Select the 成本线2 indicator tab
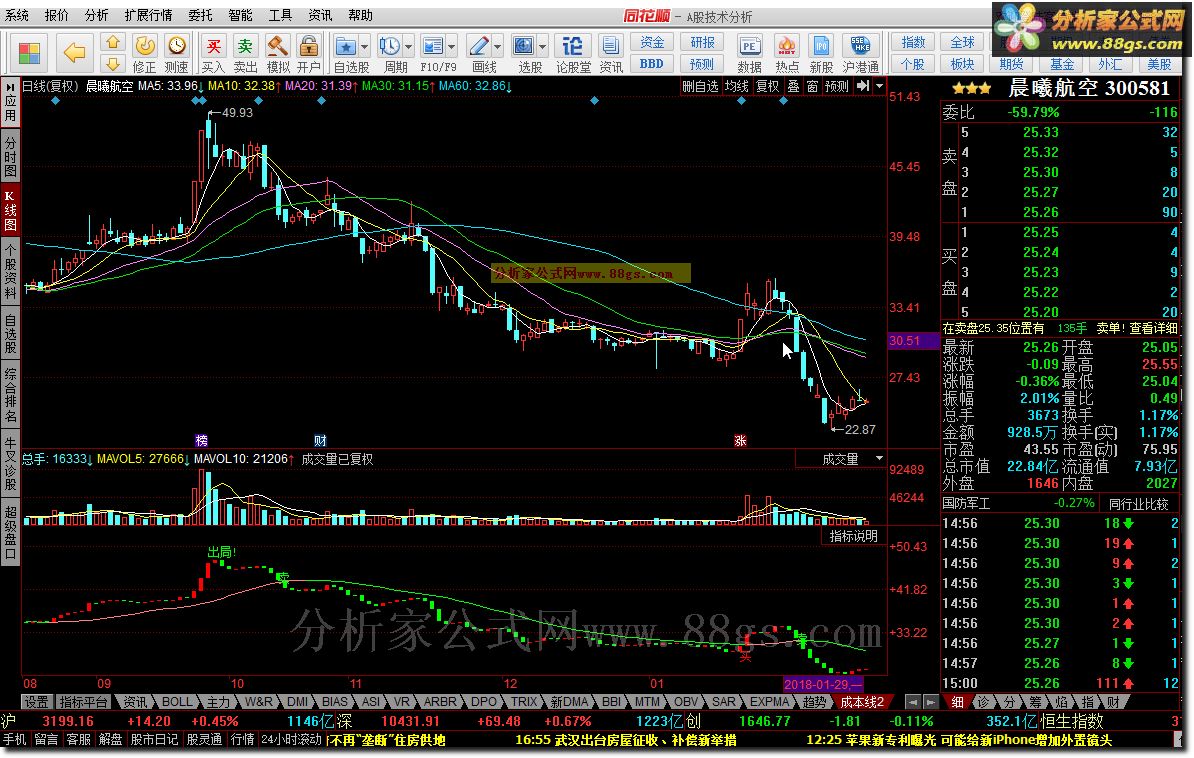This screenshot has width=1194, height=758. click(862, 702)
